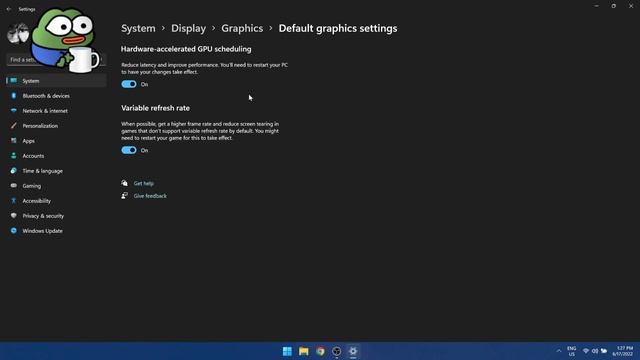Click the back arrow in Settings

click(x=9, y=9)
